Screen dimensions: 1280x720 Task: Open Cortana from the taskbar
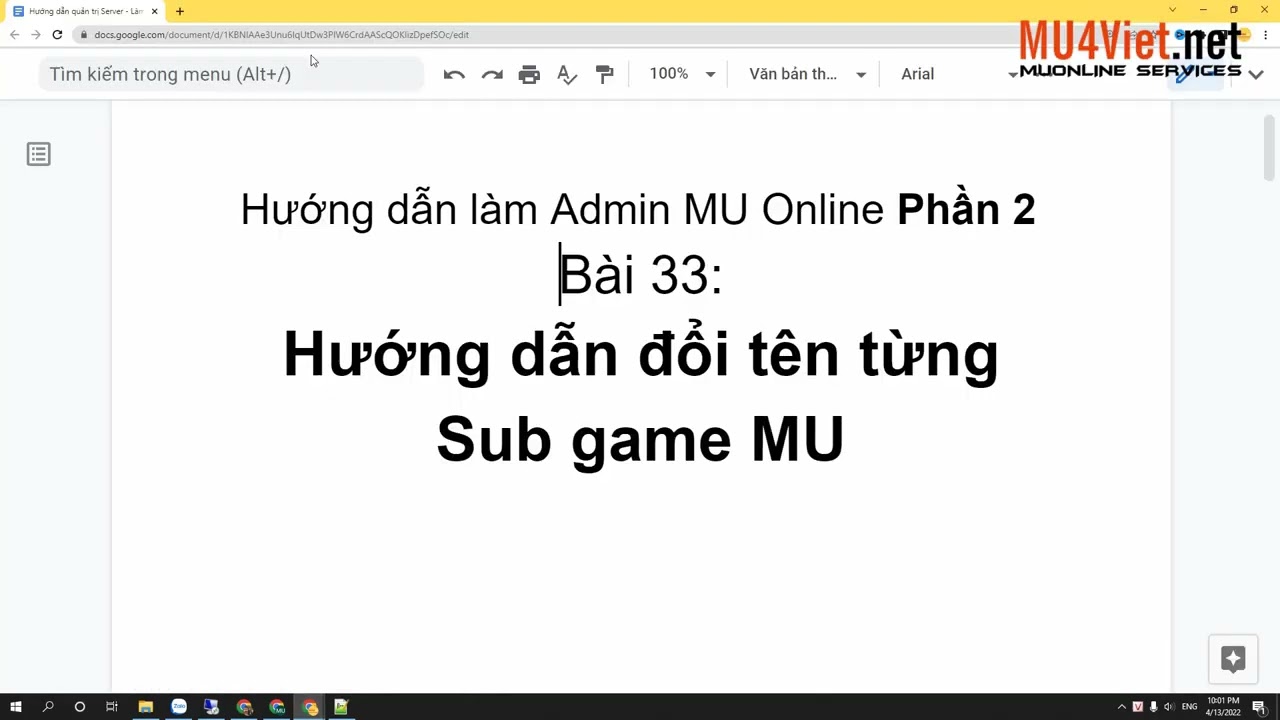click(x=80, y=707)
